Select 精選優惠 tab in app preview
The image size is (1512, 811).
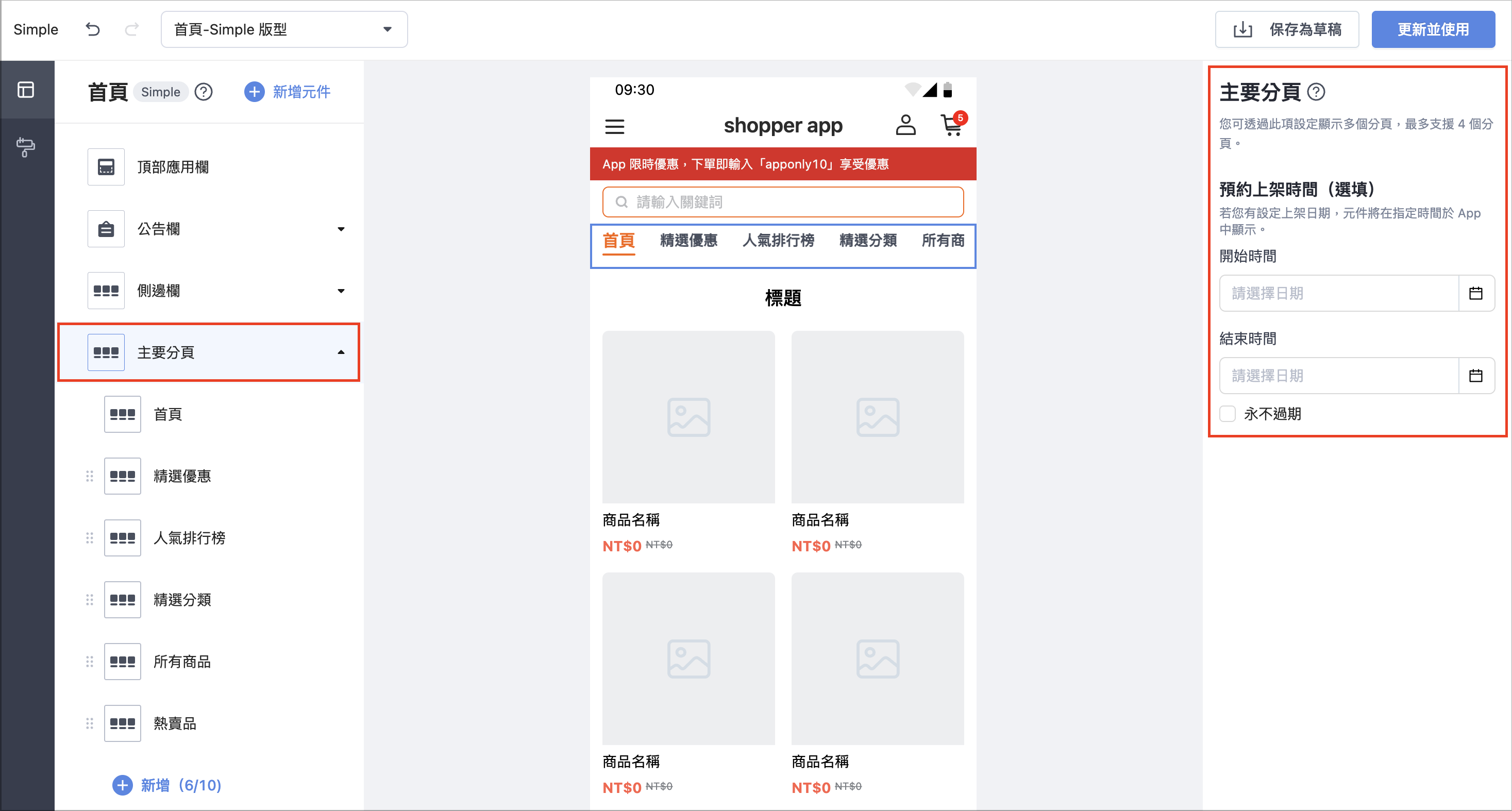click(688, 241)
